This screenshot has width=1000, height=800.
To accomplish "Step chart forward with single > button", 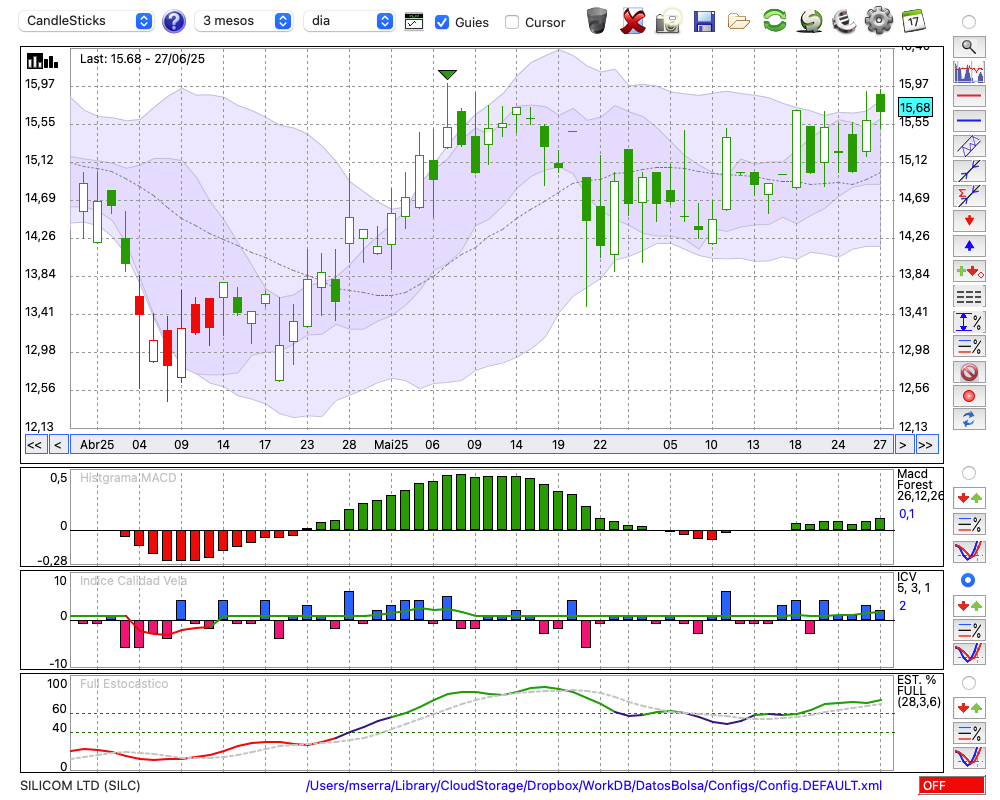I will pos(902,445).
